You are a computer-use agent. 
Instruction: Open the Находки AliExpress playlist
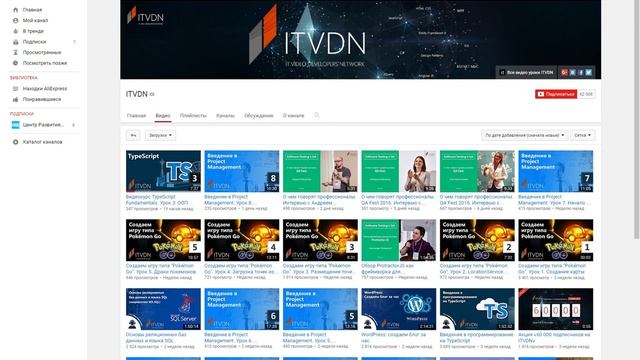(45, 89)
